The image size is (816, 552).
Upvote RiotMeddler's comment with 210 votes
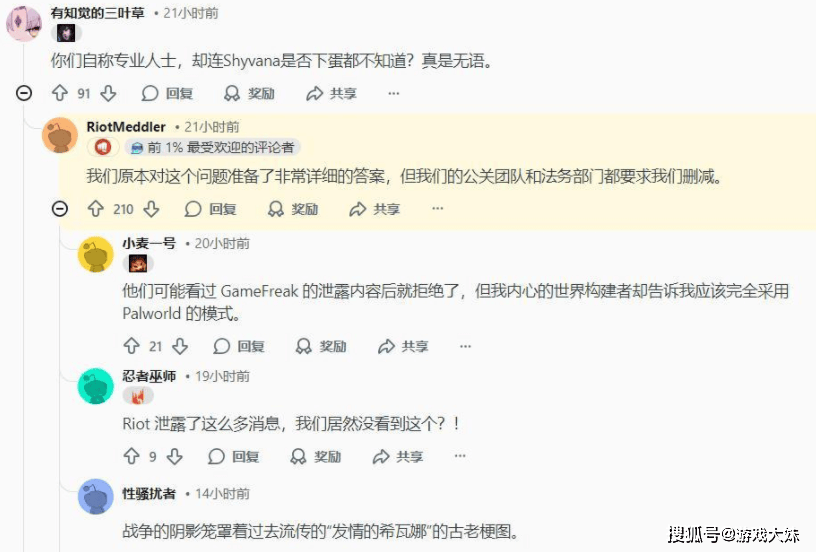(x=95, y=209)
